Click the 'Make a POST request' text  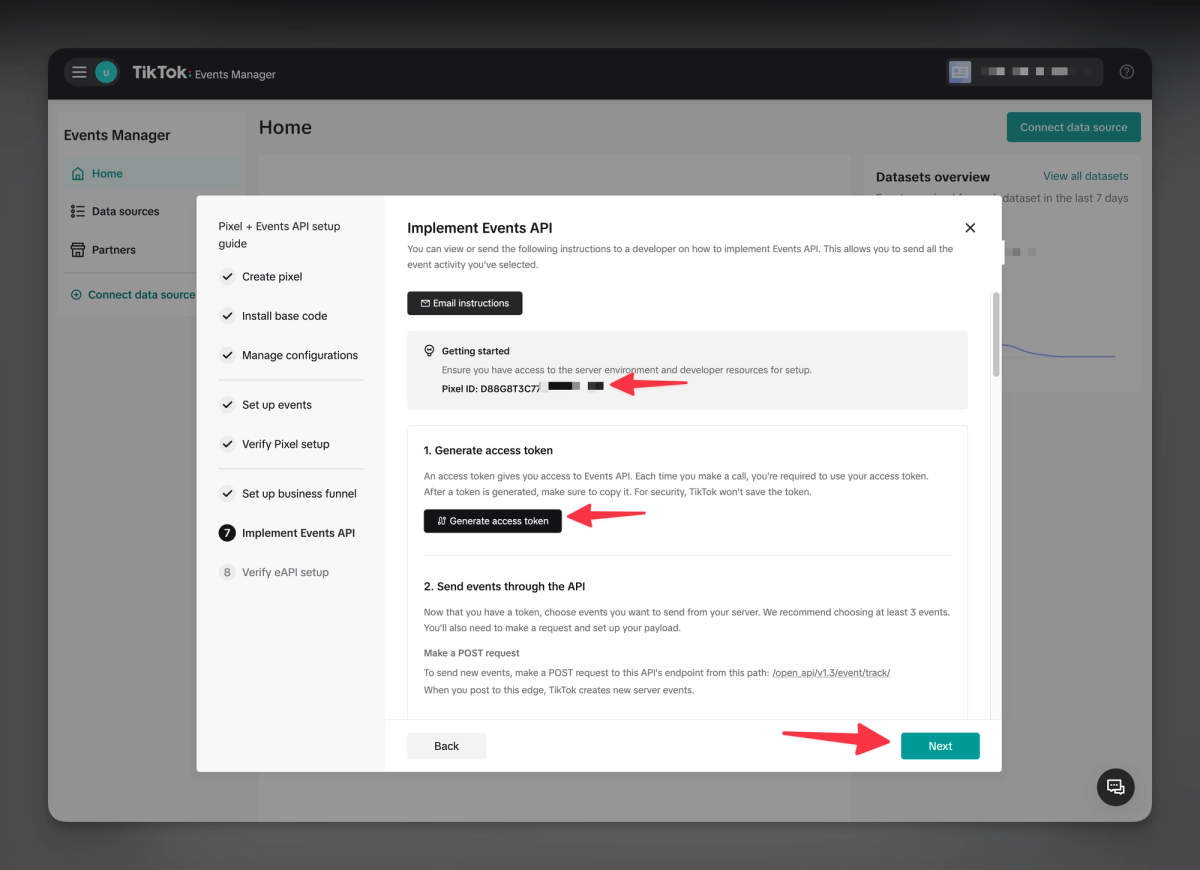(472, 653)
